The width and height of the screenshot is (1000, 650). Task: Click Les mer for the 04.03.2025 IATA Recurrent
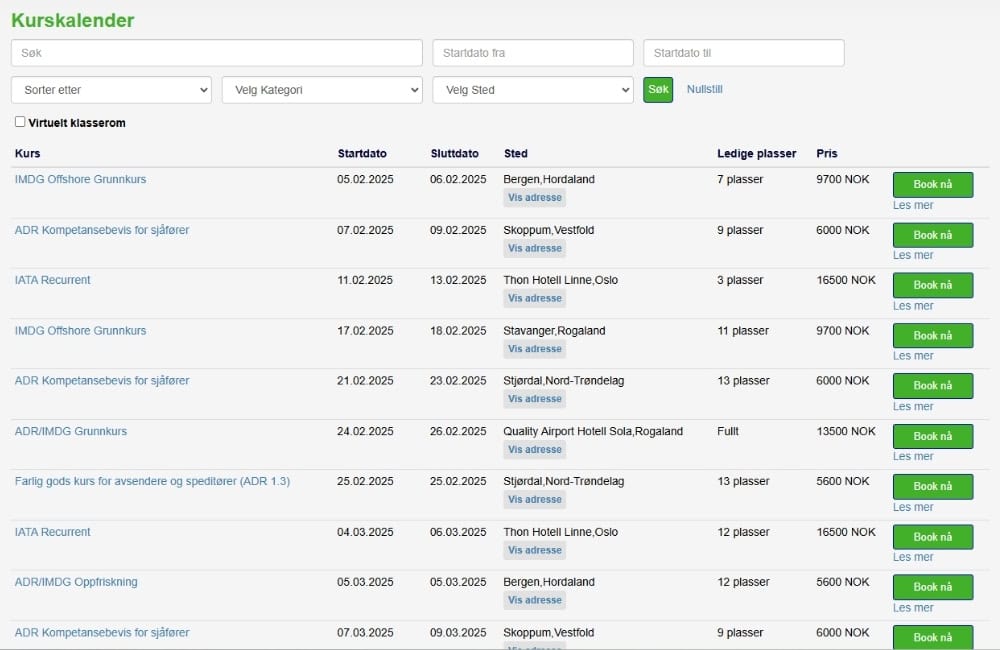pyautogui.click(x=912, y=557)
